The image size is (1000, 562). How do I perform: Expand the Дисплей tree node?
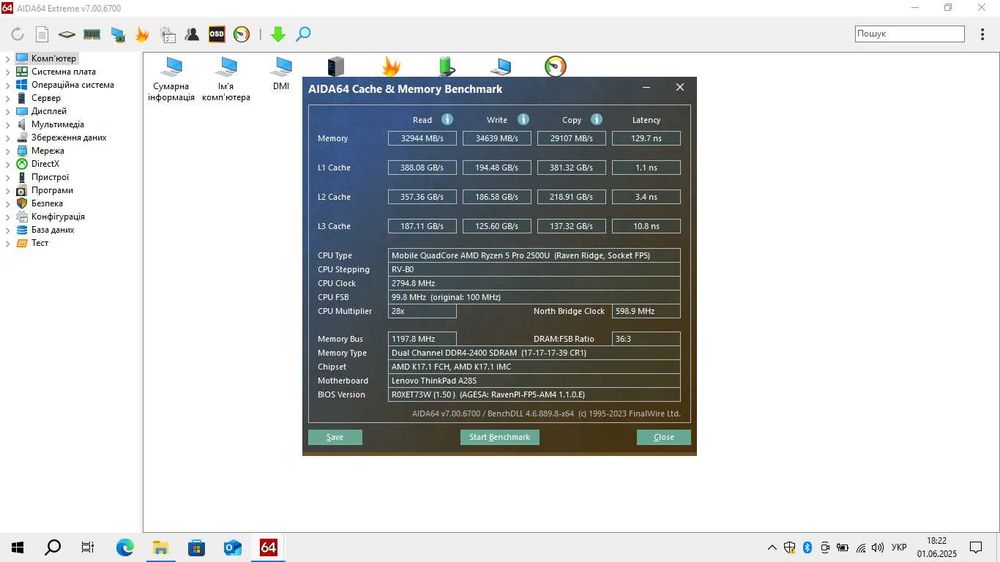(8, 112)
